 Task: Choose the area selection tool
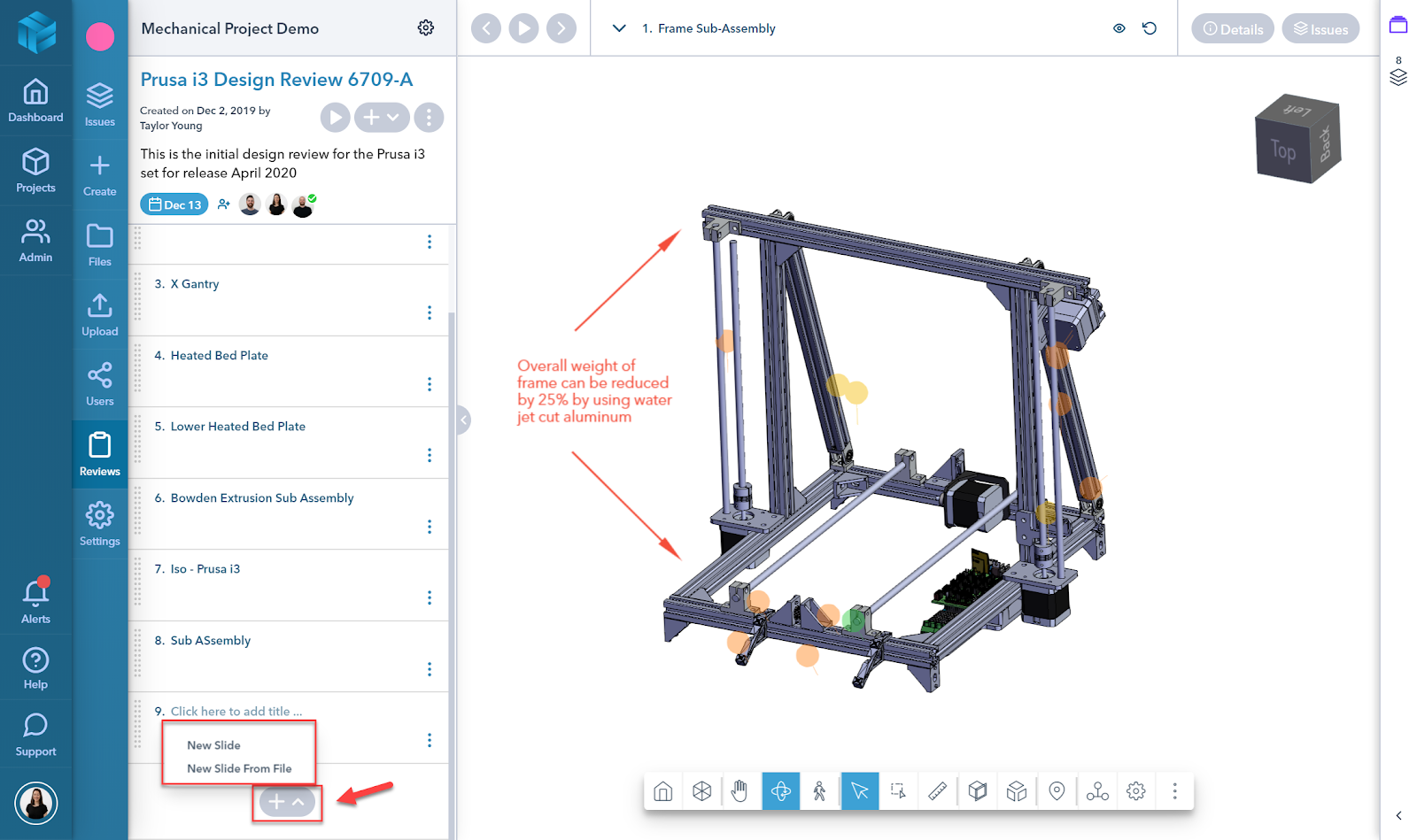point(898,791)
